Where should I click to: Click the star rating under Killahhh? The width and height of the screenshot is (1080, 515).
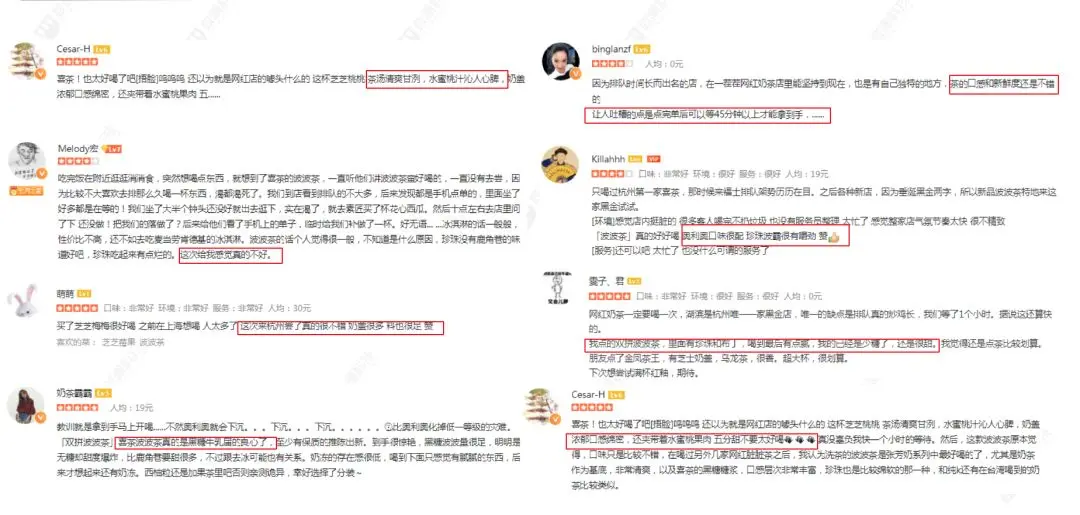pos(612,172)
